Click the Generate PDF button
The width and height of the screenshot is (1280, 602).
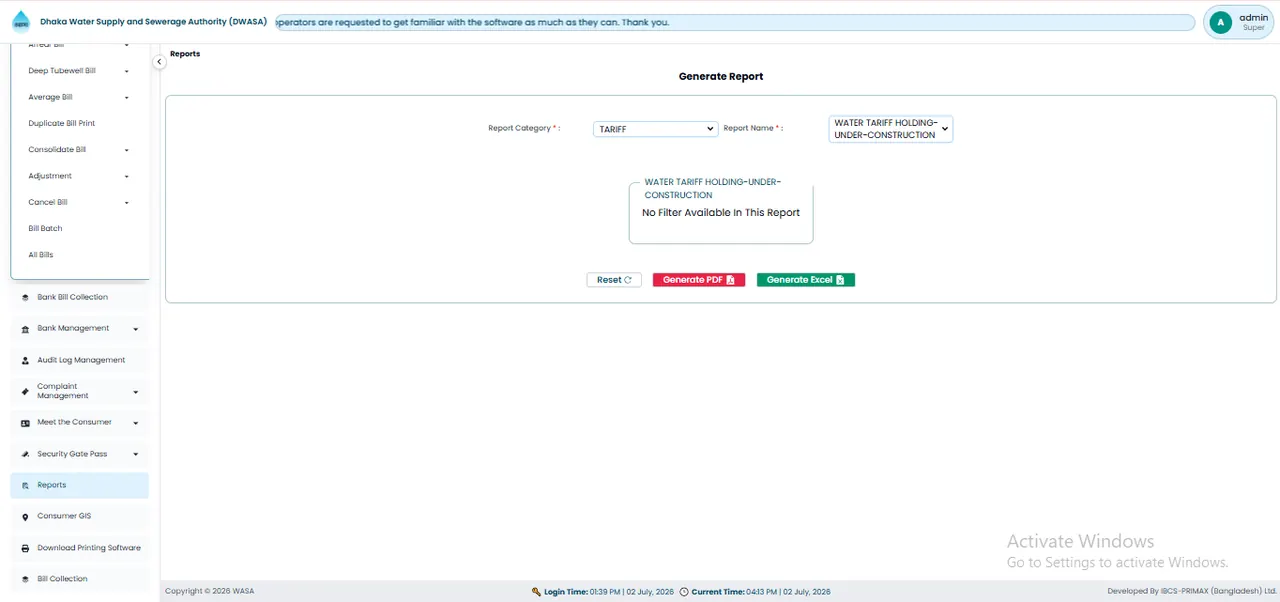pos(699,280)
